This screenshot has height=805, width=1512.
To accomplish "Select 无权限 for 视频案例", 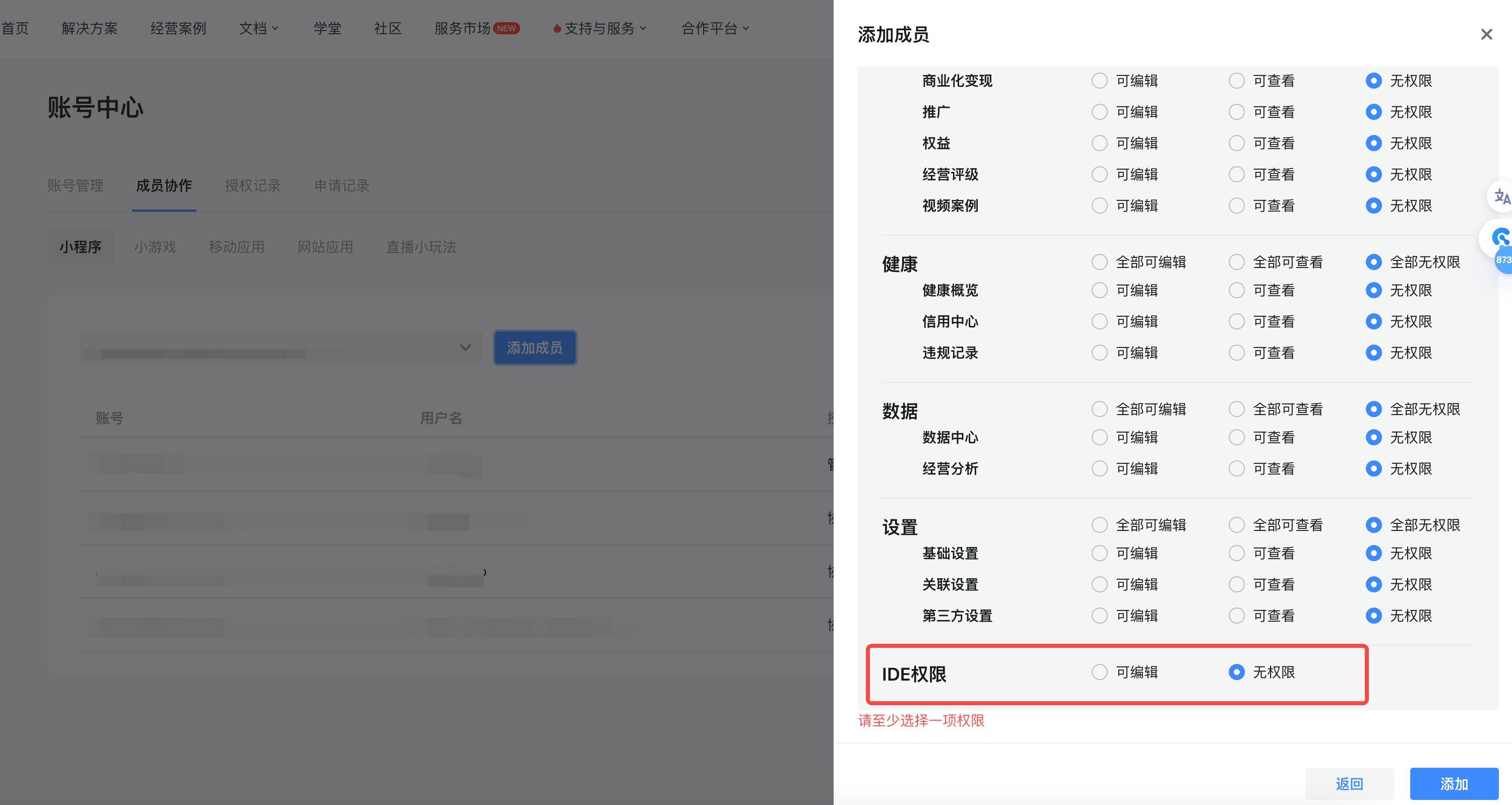I will point(1374,206).
